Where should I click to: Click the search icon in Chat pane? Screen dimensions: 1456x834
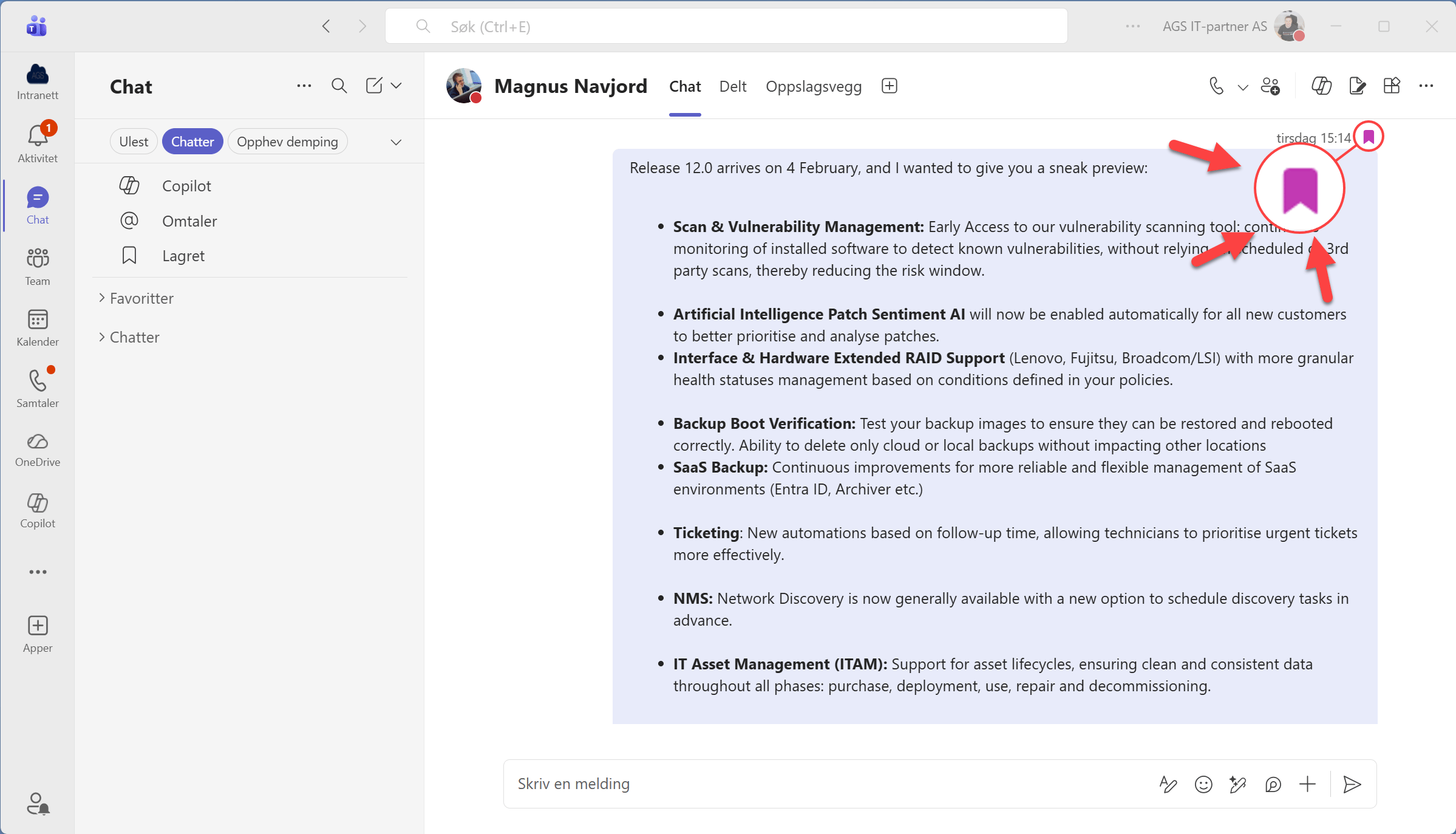click(x=339, y=86)
